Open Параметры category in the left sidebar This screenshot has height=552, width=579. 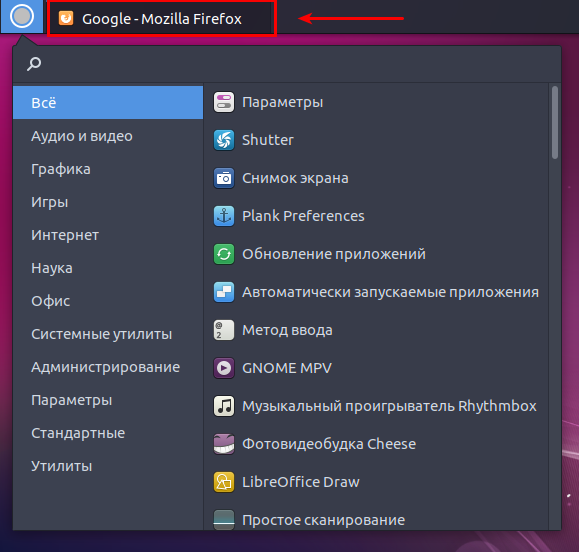[x=108, y=400]
